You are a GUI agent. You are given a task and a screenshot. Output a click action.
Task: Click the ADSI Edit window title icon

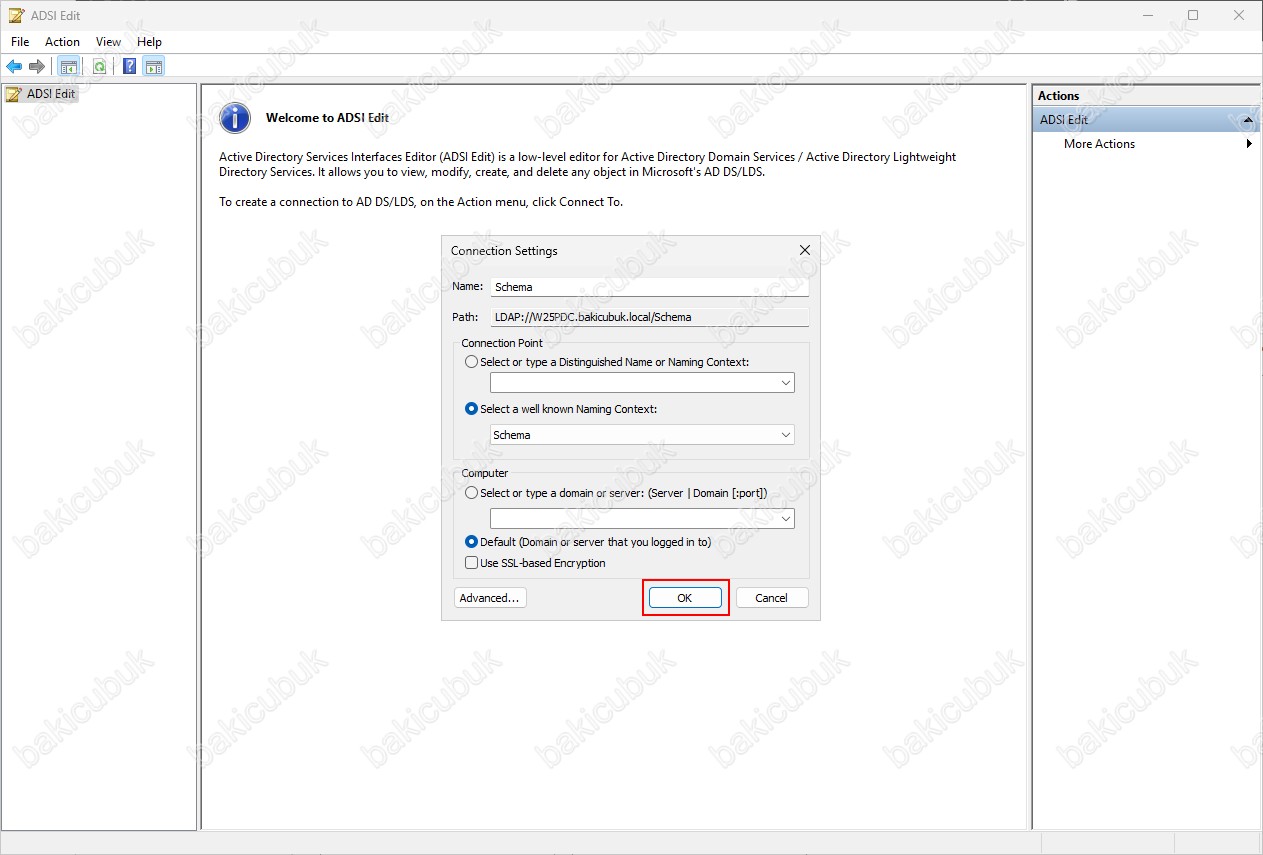[x=15, y=15]
